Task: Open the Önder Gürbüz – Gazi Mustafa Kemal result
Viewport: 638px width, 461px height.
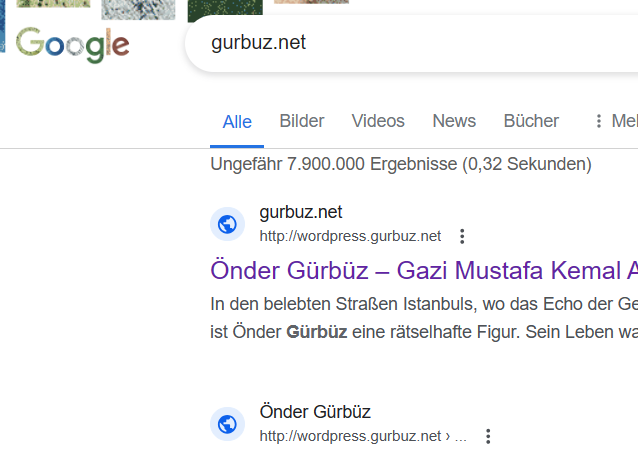Action: pyautogui.click(x=424, y=271)
